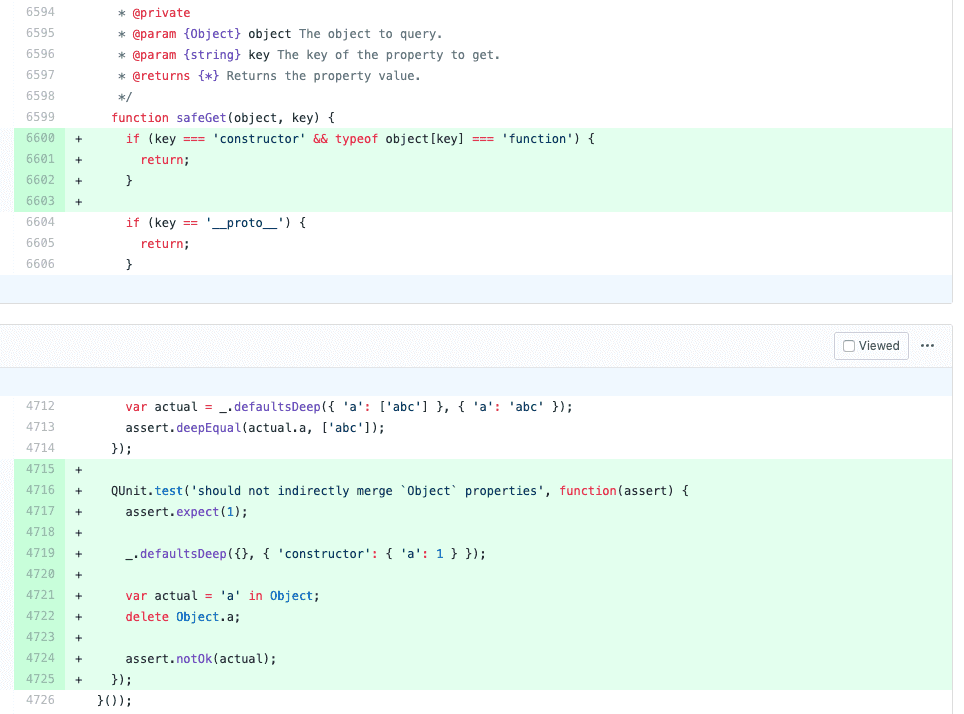Click the plus marker on line 6603
964x714 pixels.
(79, 202)
